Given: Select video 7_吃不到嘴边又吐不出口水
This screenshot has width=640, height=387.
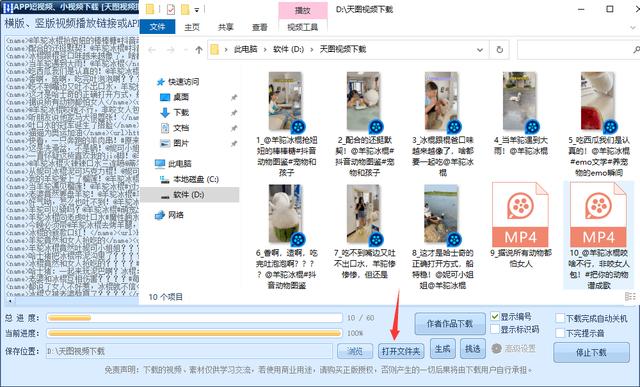Looking at the screenshot, I should [364, 231].
